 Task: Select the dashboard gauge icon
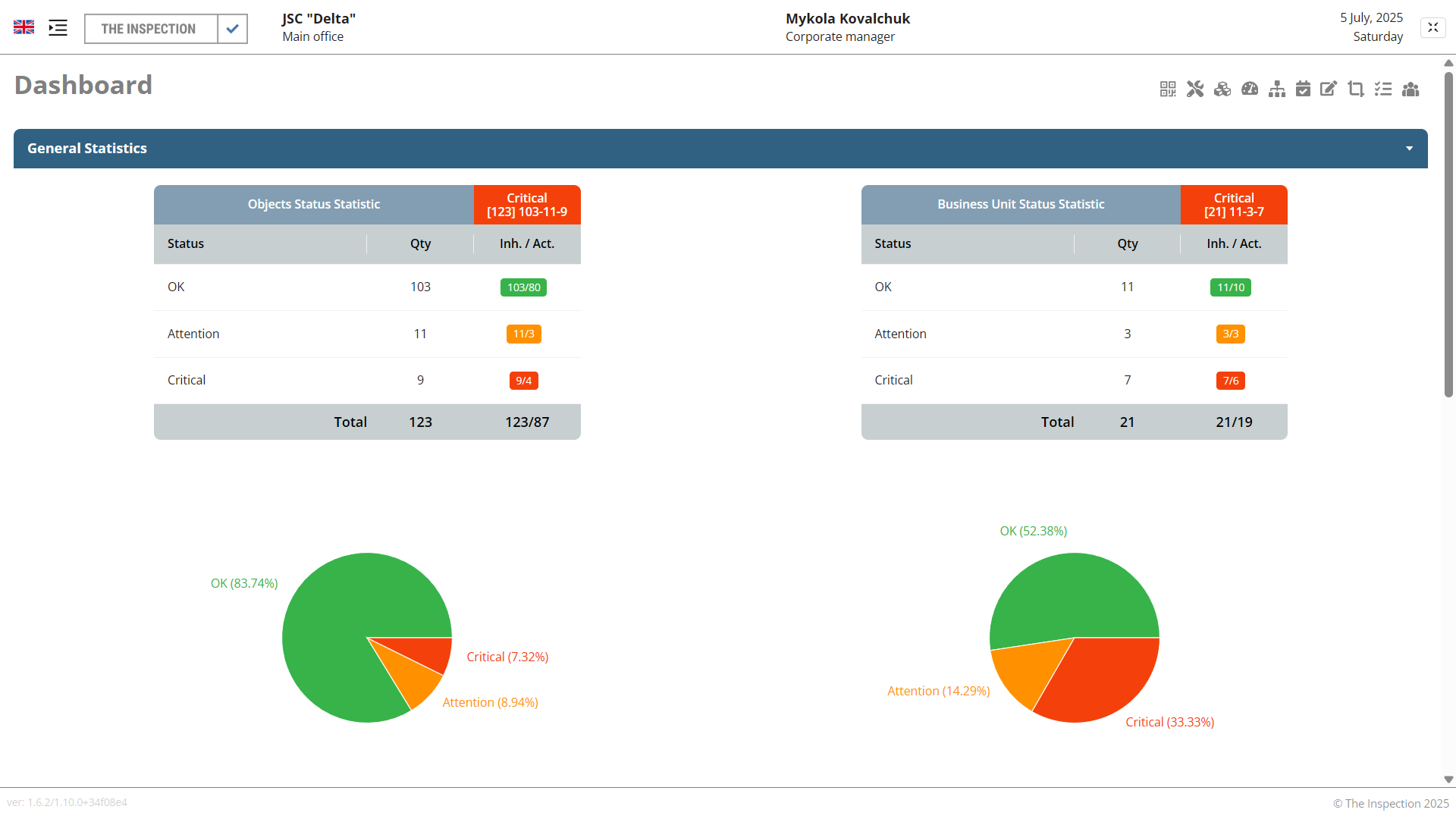pos(1249,89)
